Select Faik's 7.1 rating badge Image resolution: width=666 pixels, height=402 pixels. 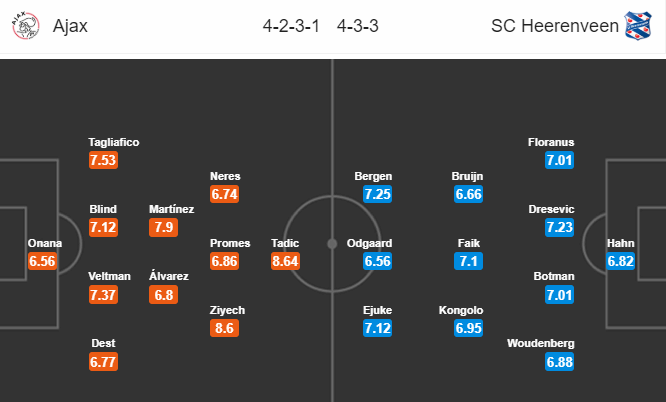tap(468, 261)
